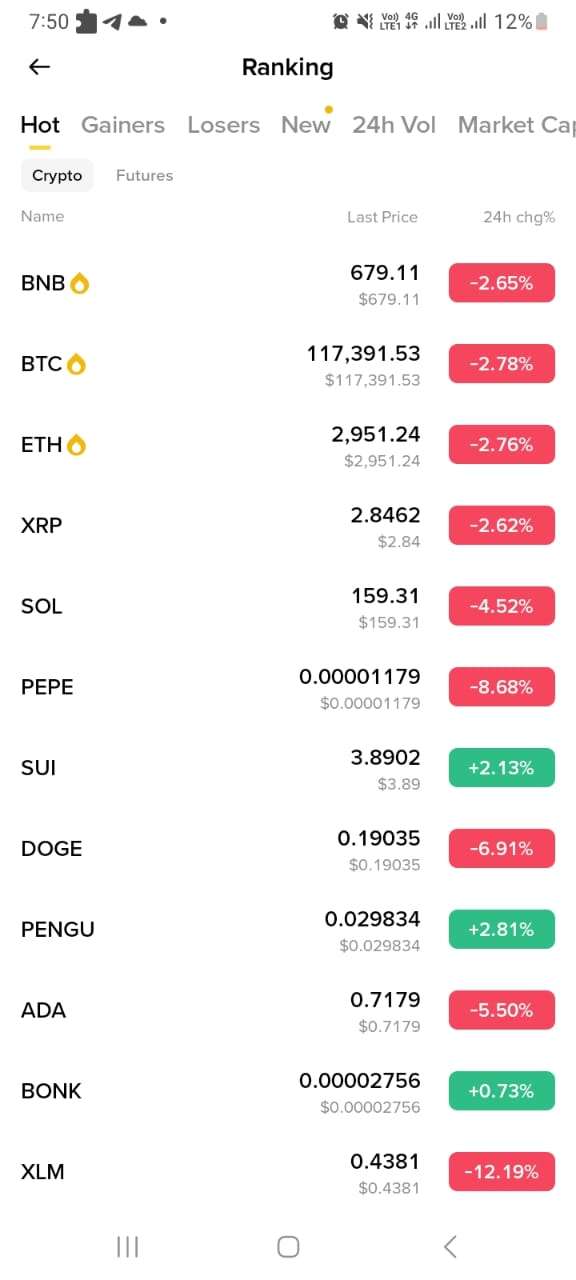Switch to the Futures filter chip
The width and height of the screenshot is (576, 1280).
point(144,175)
